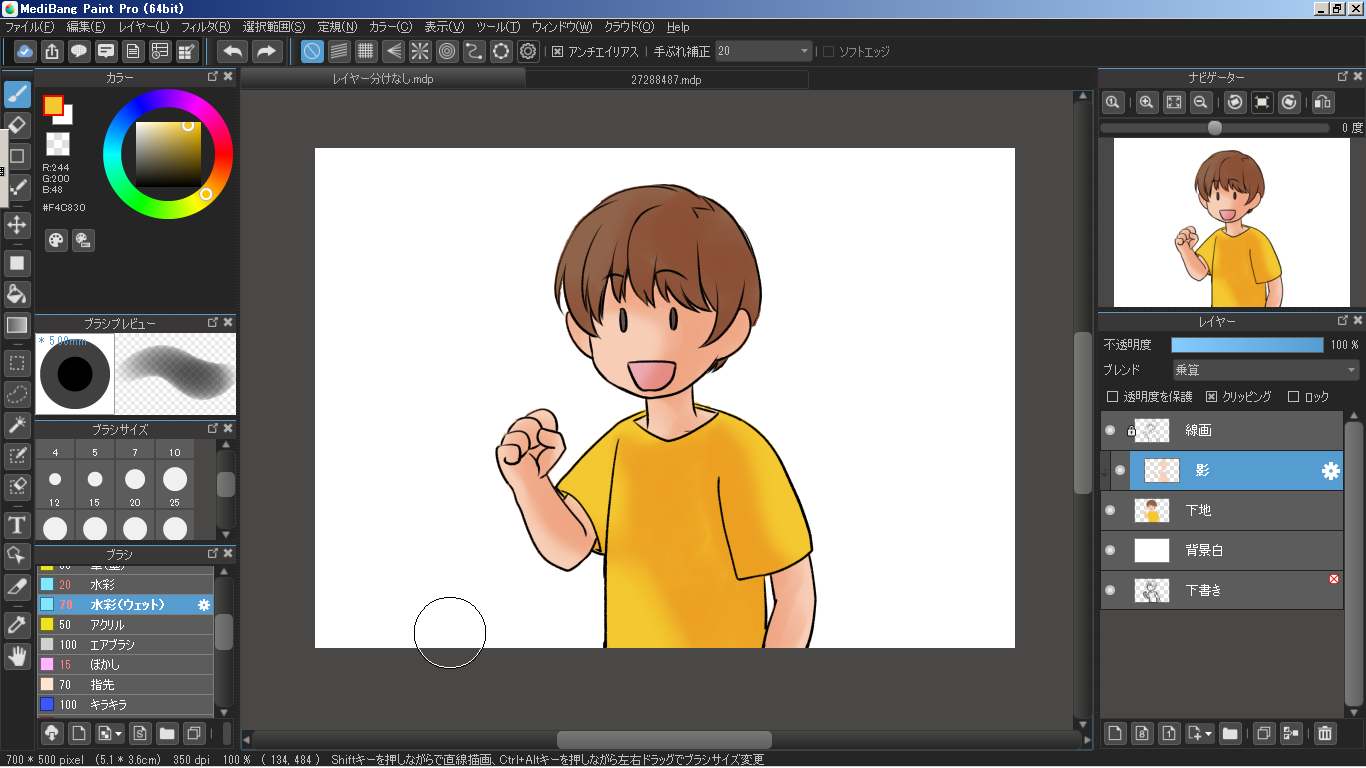The image size is (1366, 768).
Task: Select the エアブラシ brush
Action: pos(125,644)
